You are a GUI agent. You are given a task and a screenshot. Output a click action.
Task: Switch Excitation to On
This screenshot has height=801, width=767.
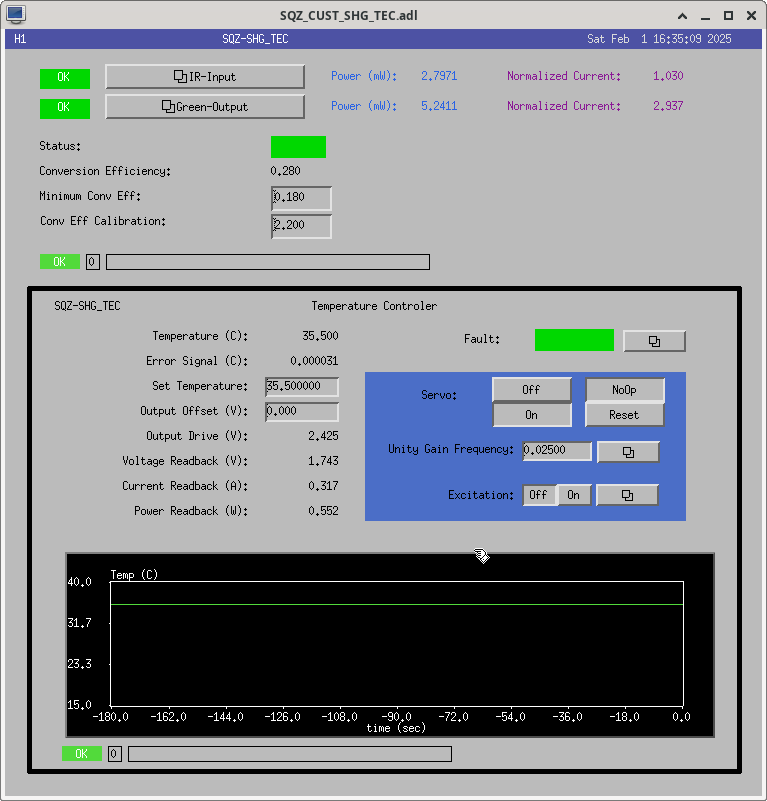pos(574,495)
